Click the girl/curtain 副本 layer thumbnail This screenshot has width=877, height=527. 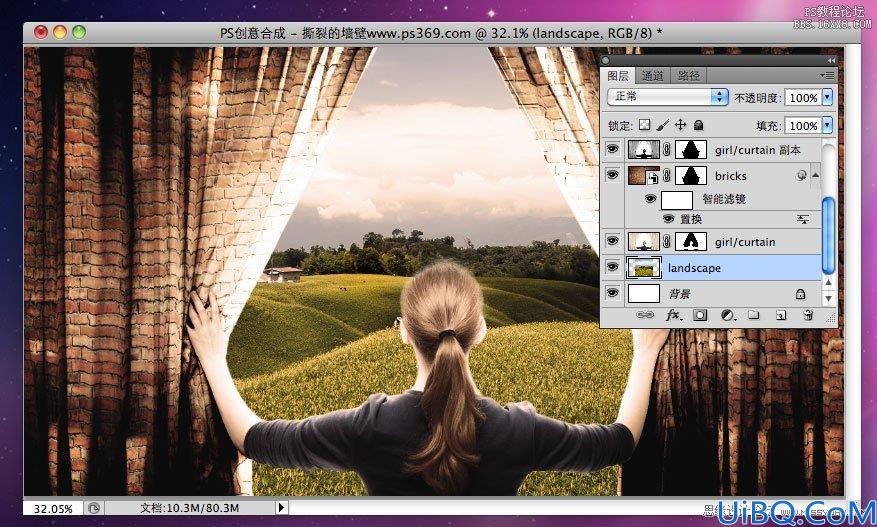(x=644, y=149)
